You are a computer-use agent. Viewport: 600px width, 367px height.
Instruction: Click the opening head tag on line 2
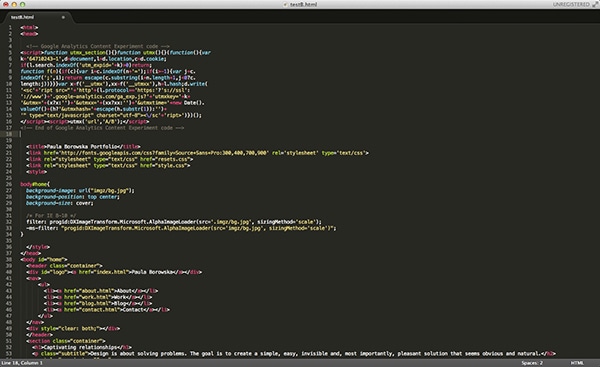coord(29,34)
